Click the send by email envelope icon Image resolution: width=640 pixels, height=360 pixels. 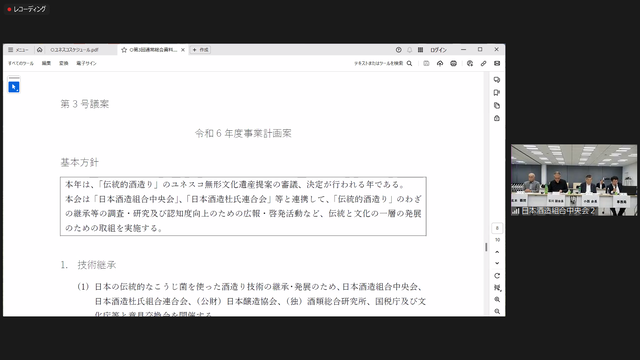point(497,63)
